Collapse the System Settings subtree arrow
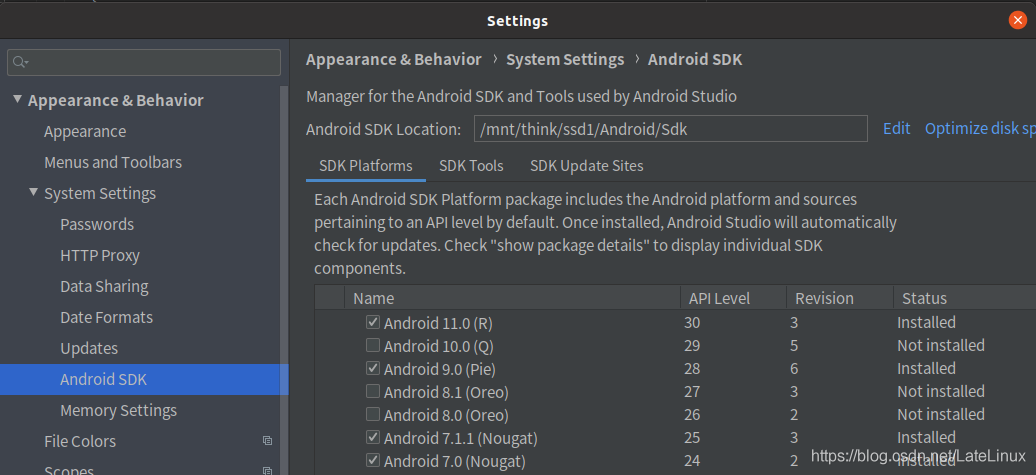This screenshot has width=1036, height=475. pyautogui.click(x=33, y=193)
